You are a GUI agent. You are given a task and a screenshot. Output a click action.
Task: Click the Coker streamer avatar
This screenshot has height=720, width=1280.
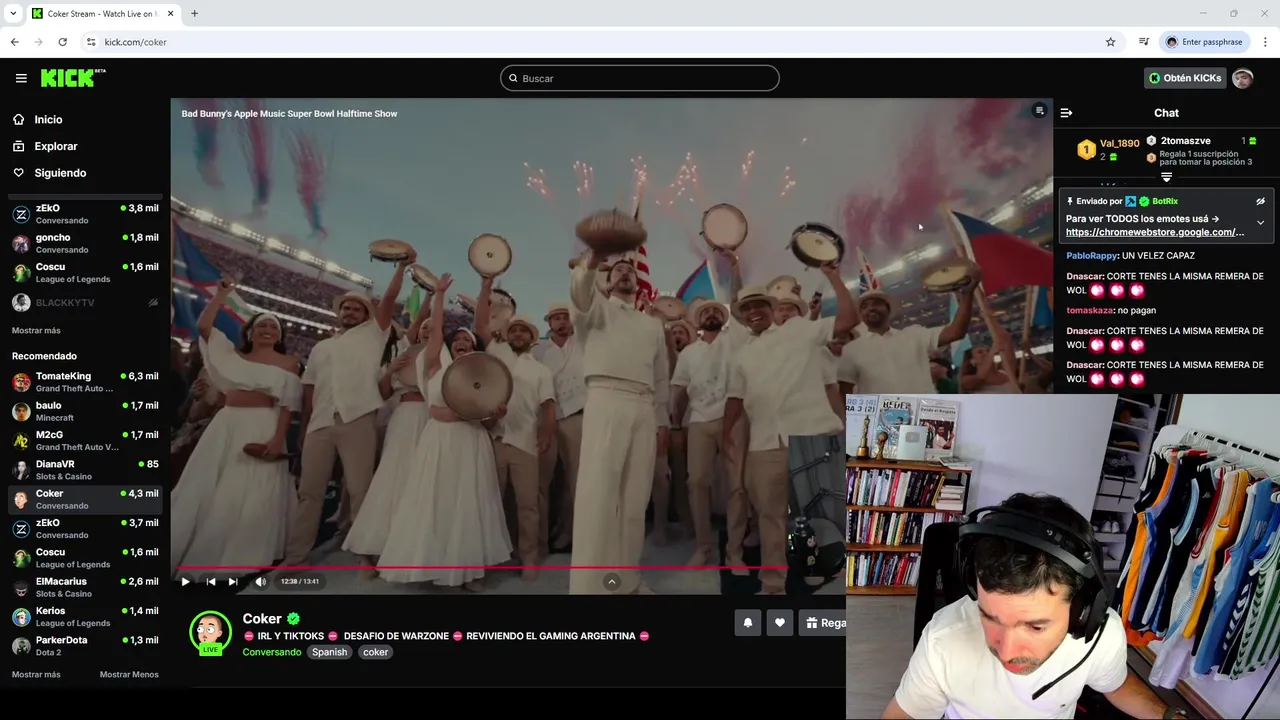click(210, 632)
